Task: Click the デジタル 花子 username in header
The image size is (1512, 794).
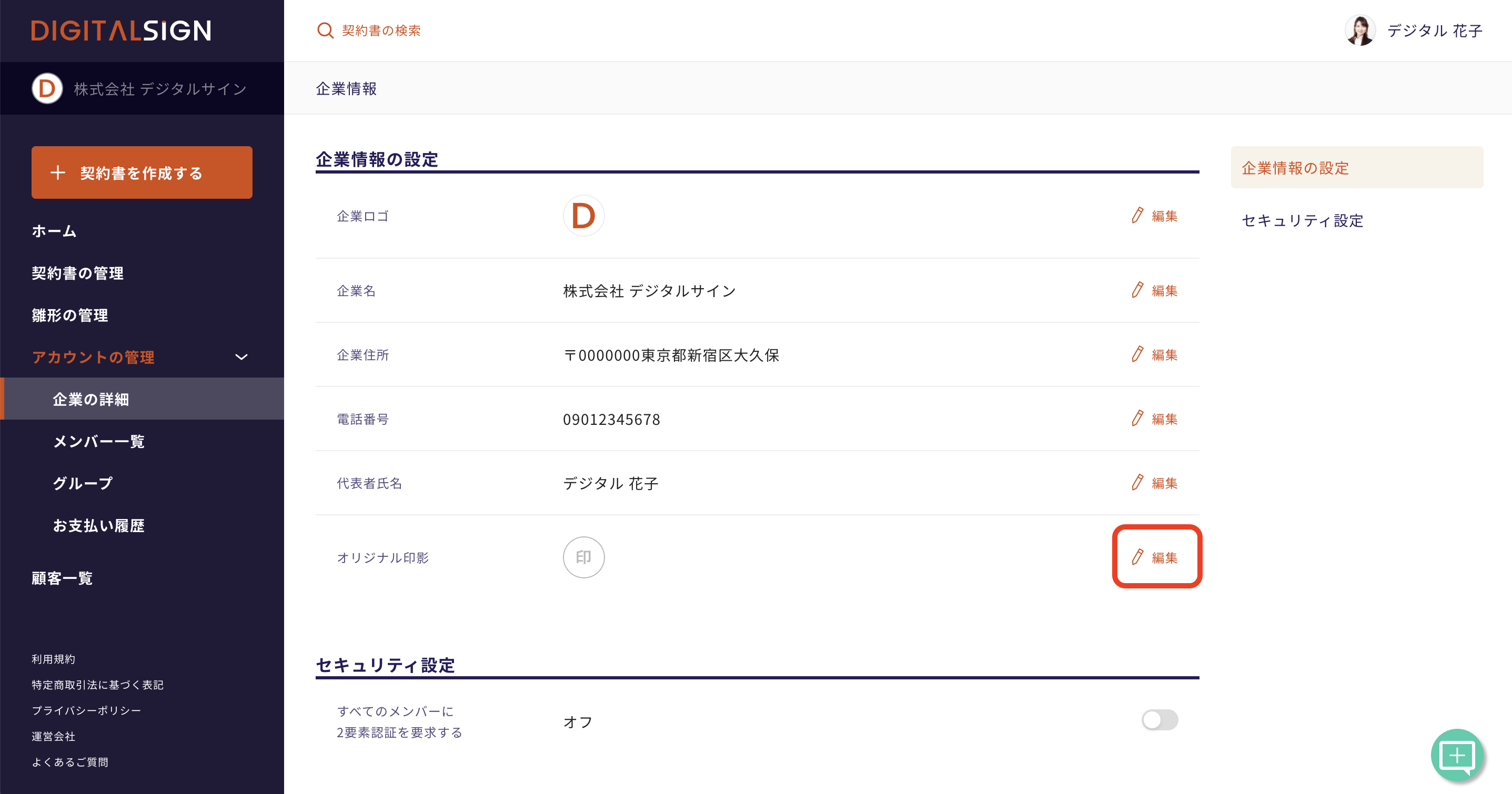Action: [1435, 30]
